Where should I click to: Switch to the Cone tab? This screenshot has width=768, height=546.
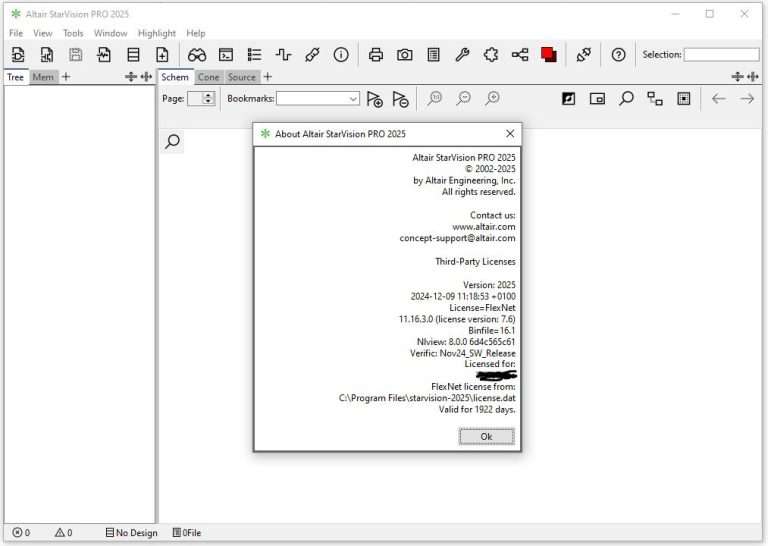208,77
